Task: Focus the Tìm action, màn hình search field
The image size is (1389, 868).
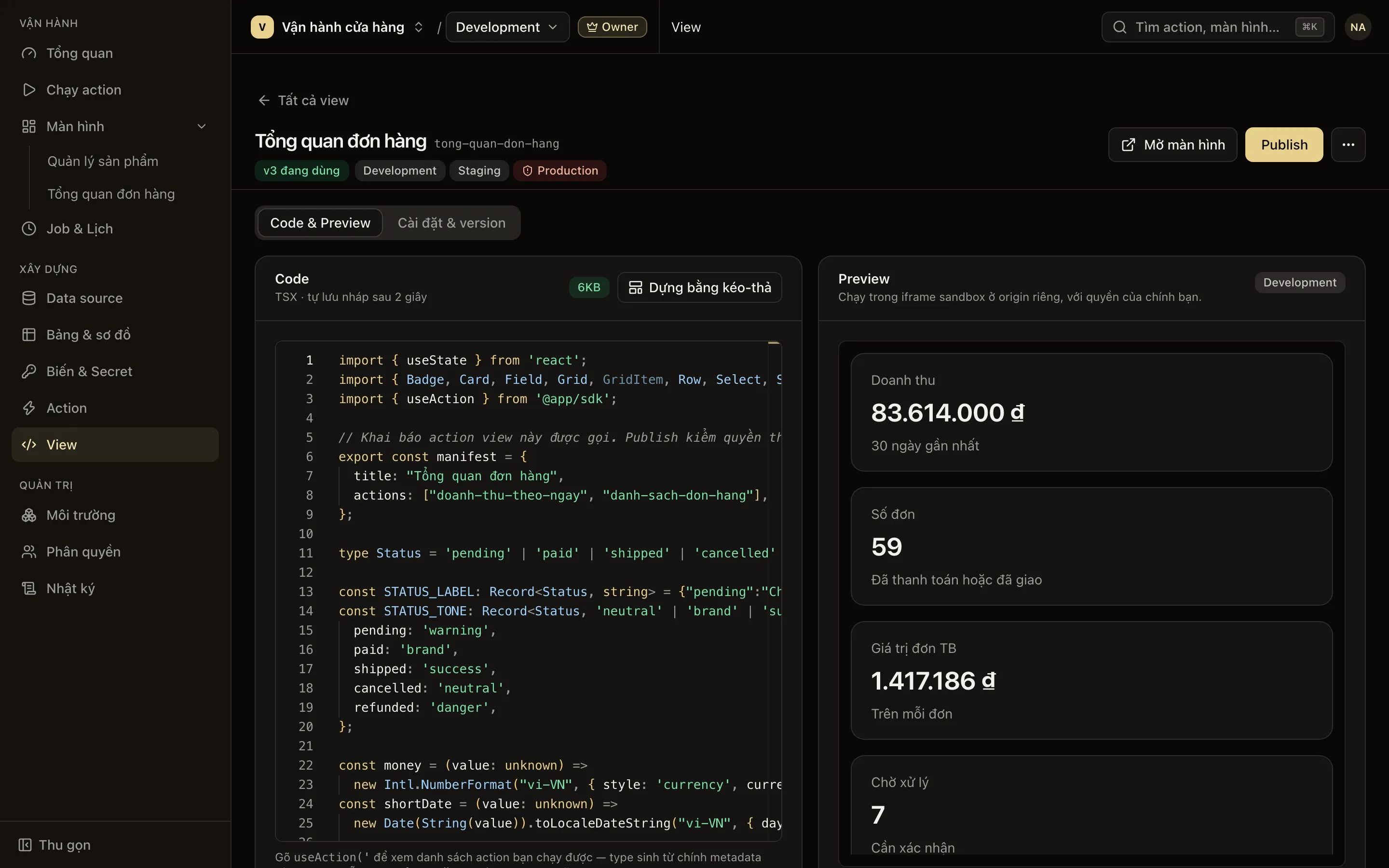Action: (x=1217, y=27)
